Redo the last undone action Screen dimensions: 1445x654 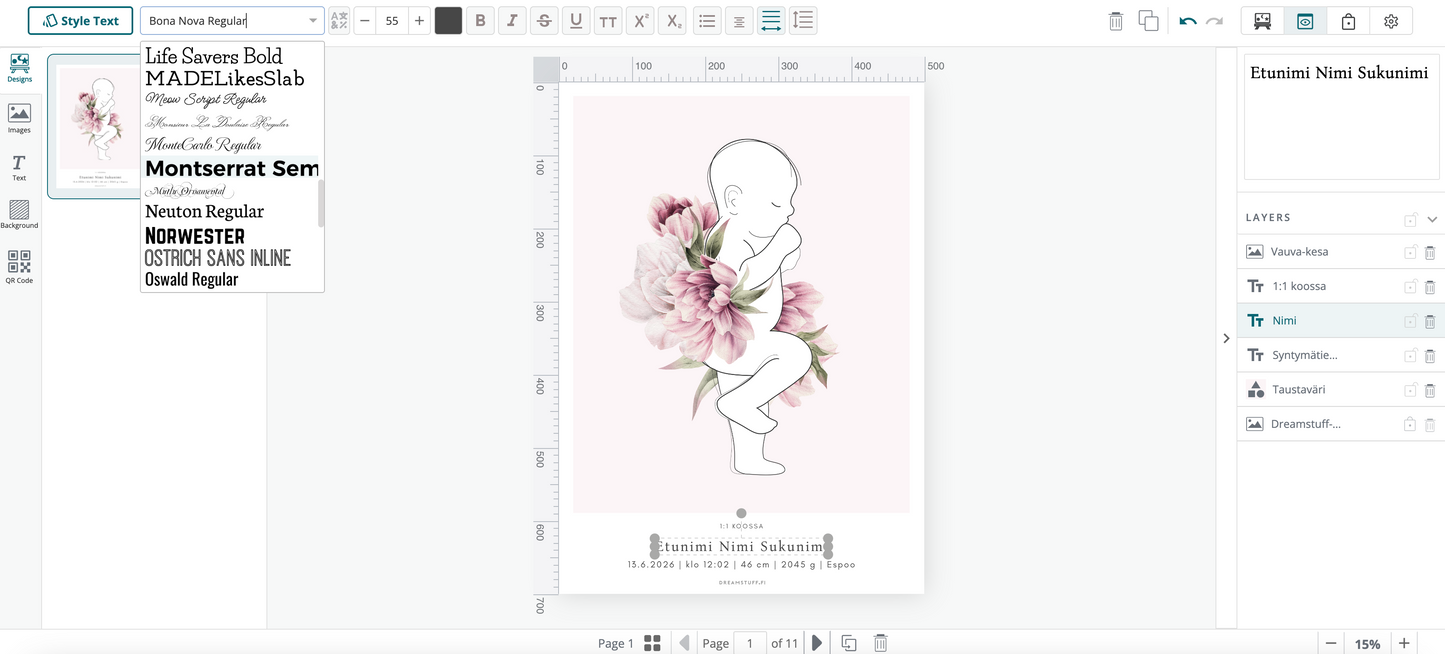point(1214,21)
